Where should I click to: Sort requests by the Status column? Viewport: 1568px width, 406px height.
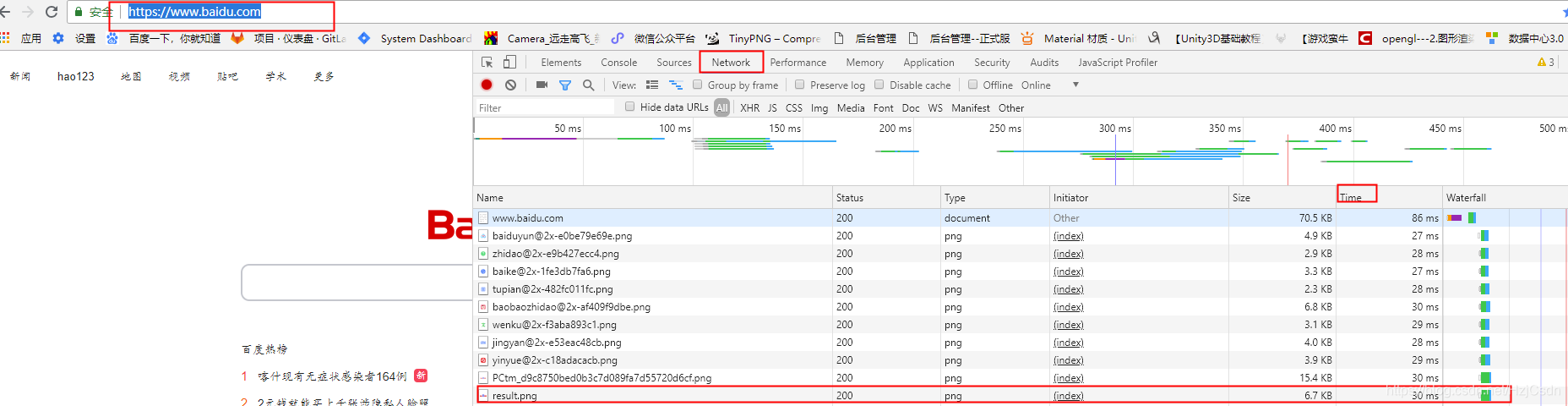coord(887,197)
